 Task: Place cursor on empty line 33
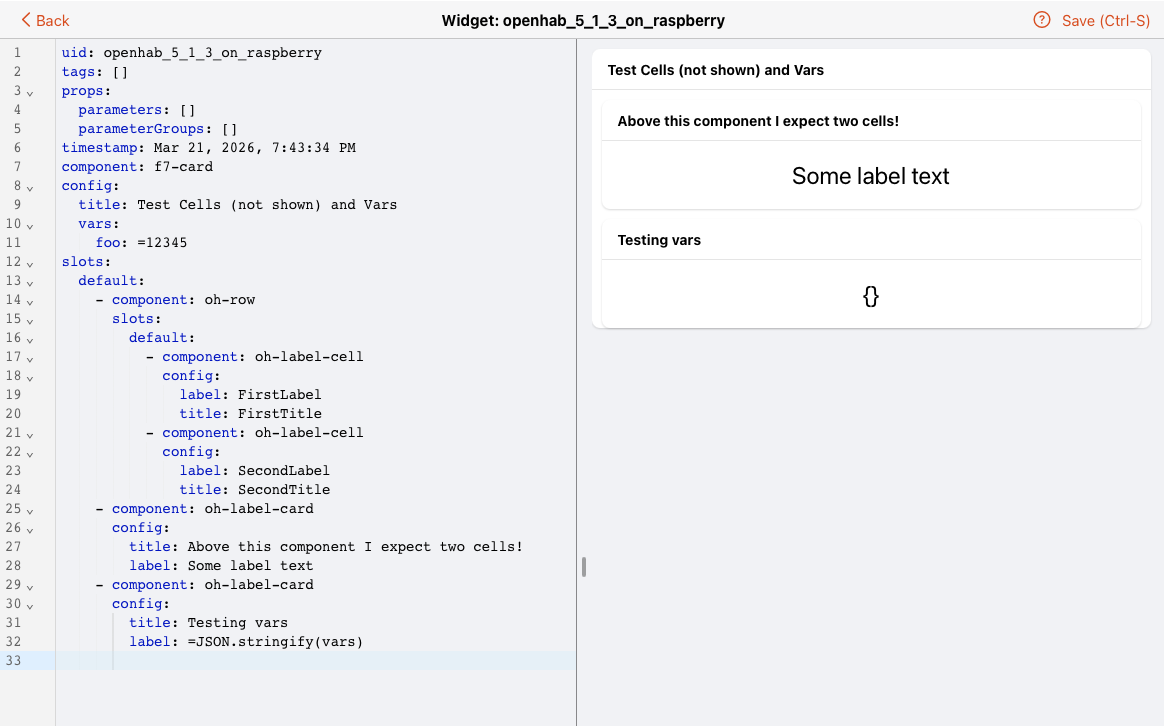coord(300,660)
